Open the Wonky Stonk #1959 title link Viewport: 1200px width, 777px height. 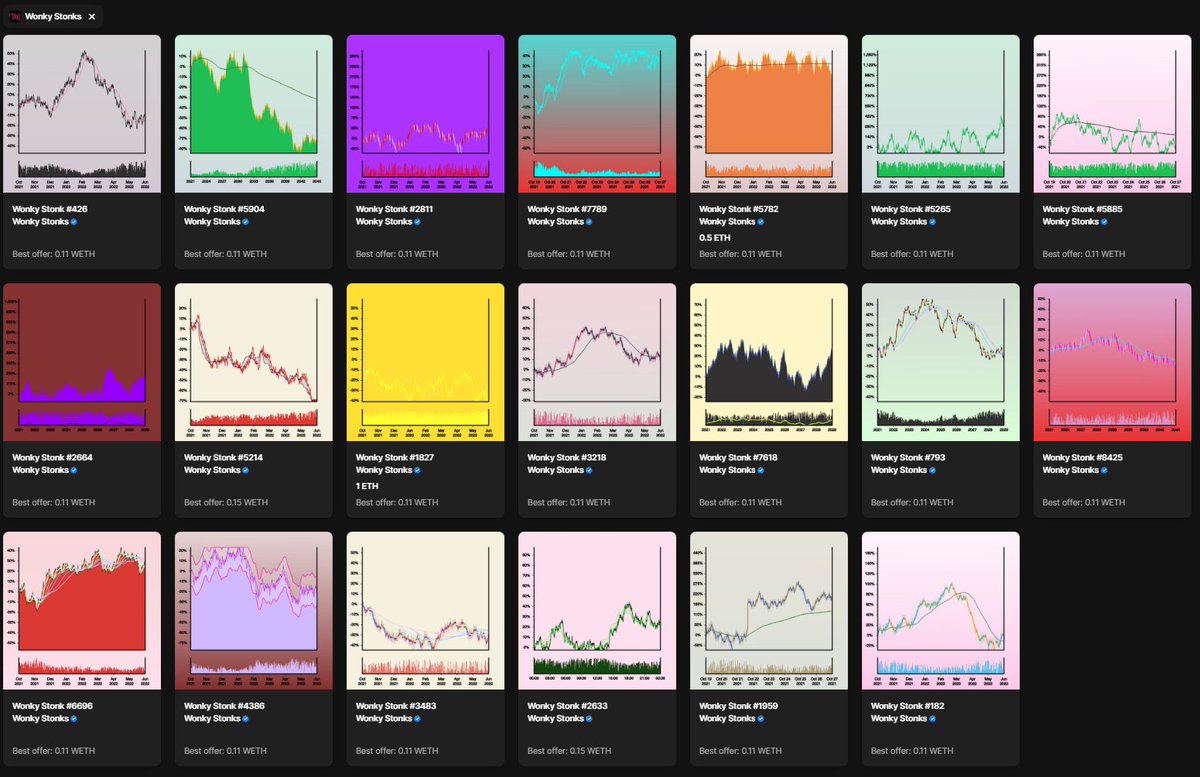(x=736, y=706)
